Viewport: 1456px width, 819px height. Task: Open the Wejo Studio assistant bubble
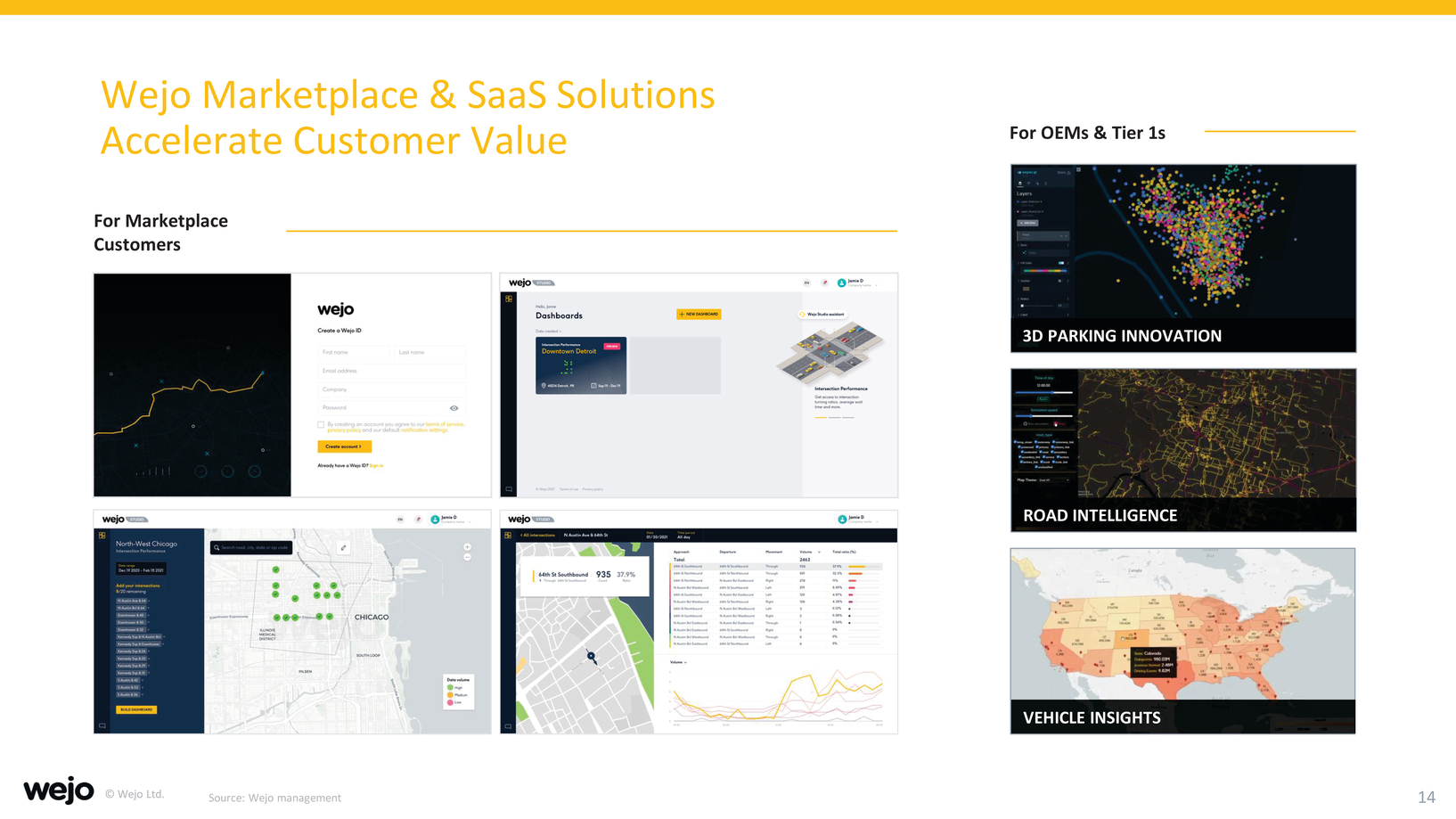click(822, 315)
